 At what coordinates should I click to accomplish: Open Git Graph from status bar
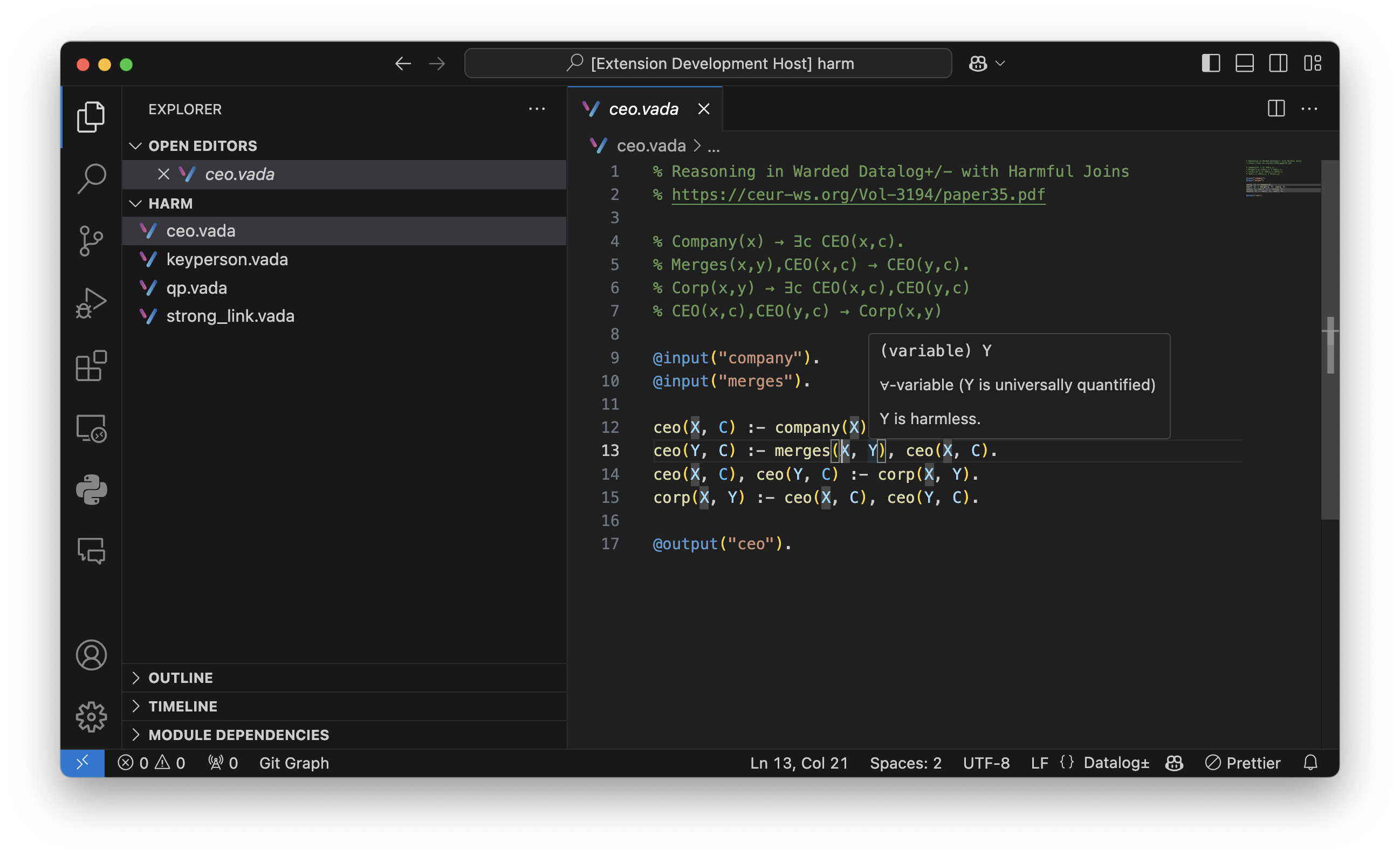pos(294,763)
